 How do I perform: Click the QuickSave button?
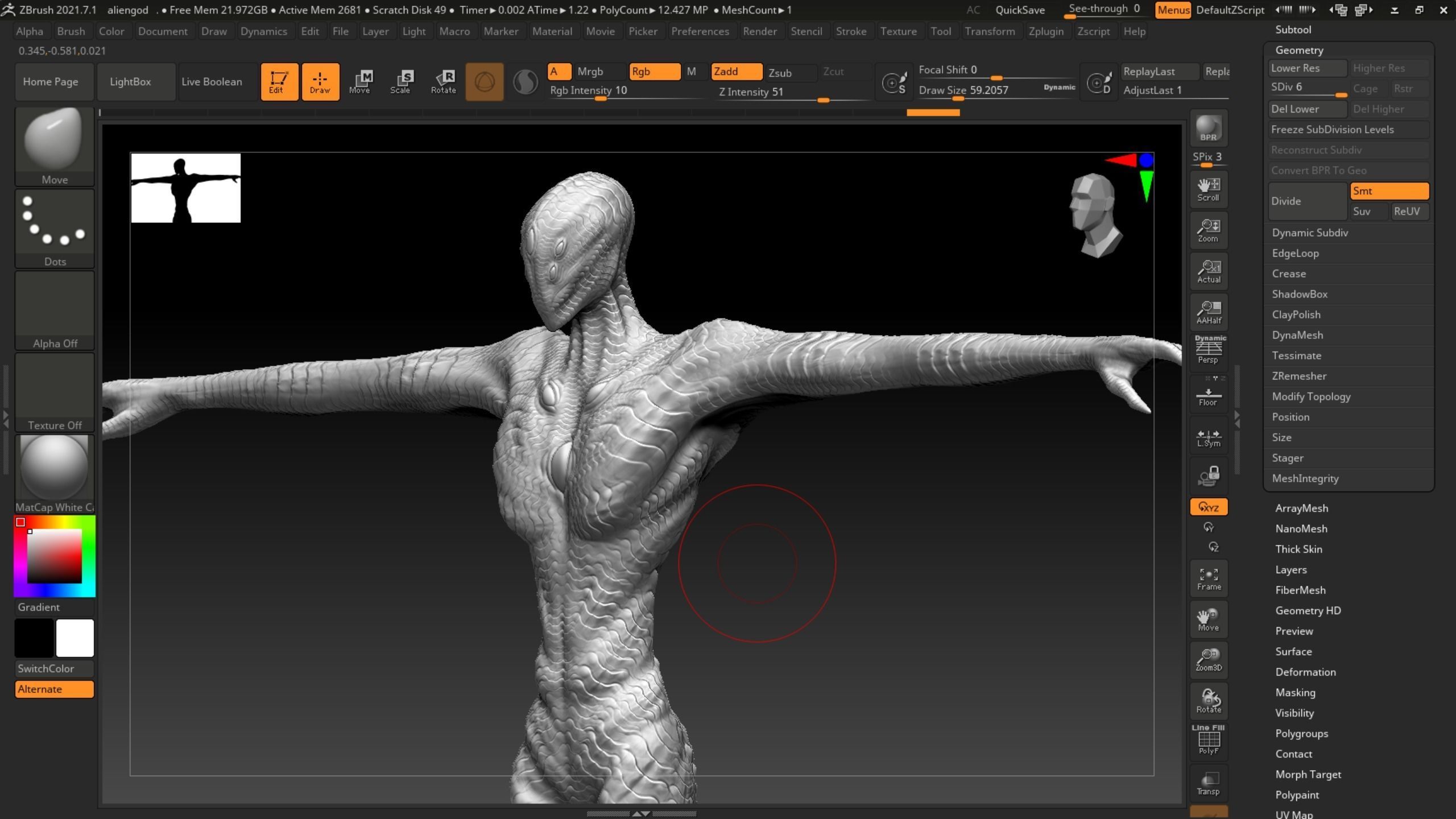pyautogui.click(x=1020, y=10)
